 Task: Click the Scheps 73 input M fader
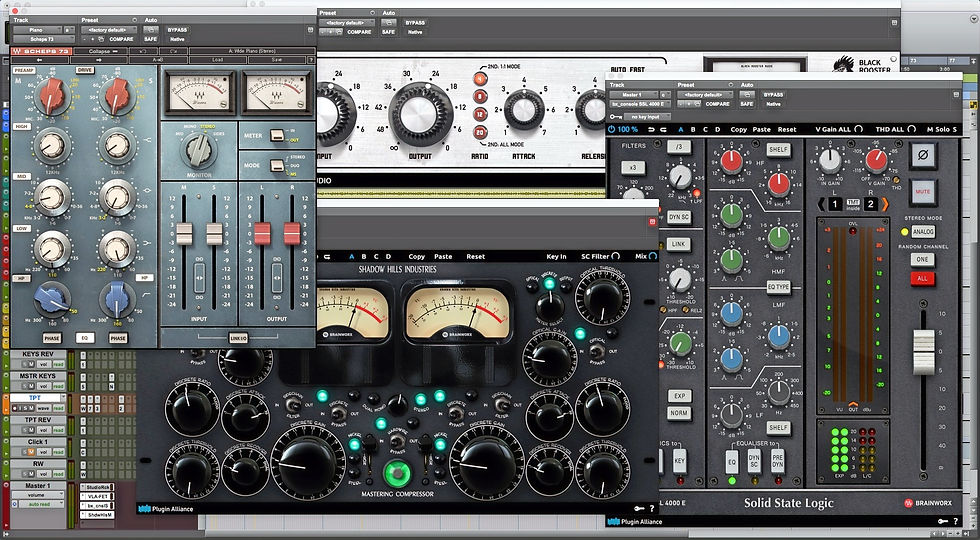[x=184, y=233]
